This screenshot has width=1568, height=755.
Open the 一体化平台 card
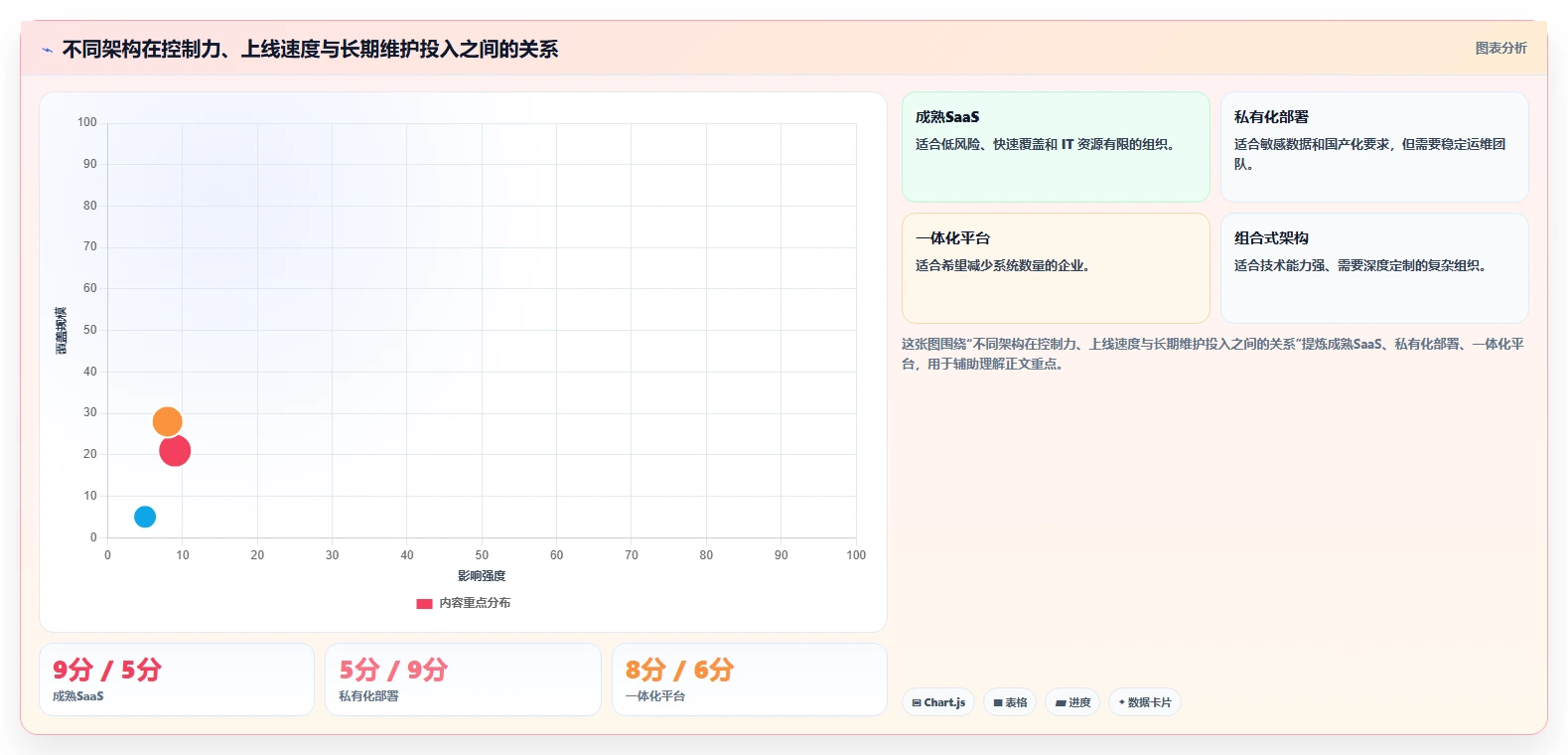tap(1056, 268)
